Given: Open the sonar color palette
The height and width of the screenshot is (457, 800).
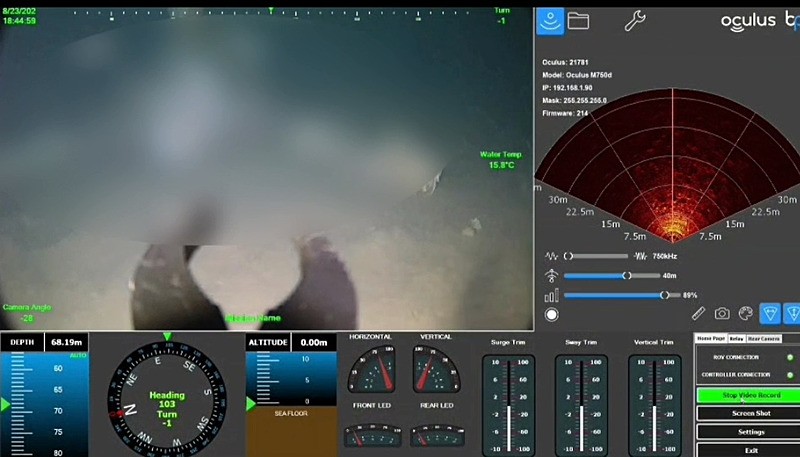Looking at the screenshot, I should pos(744,314).
